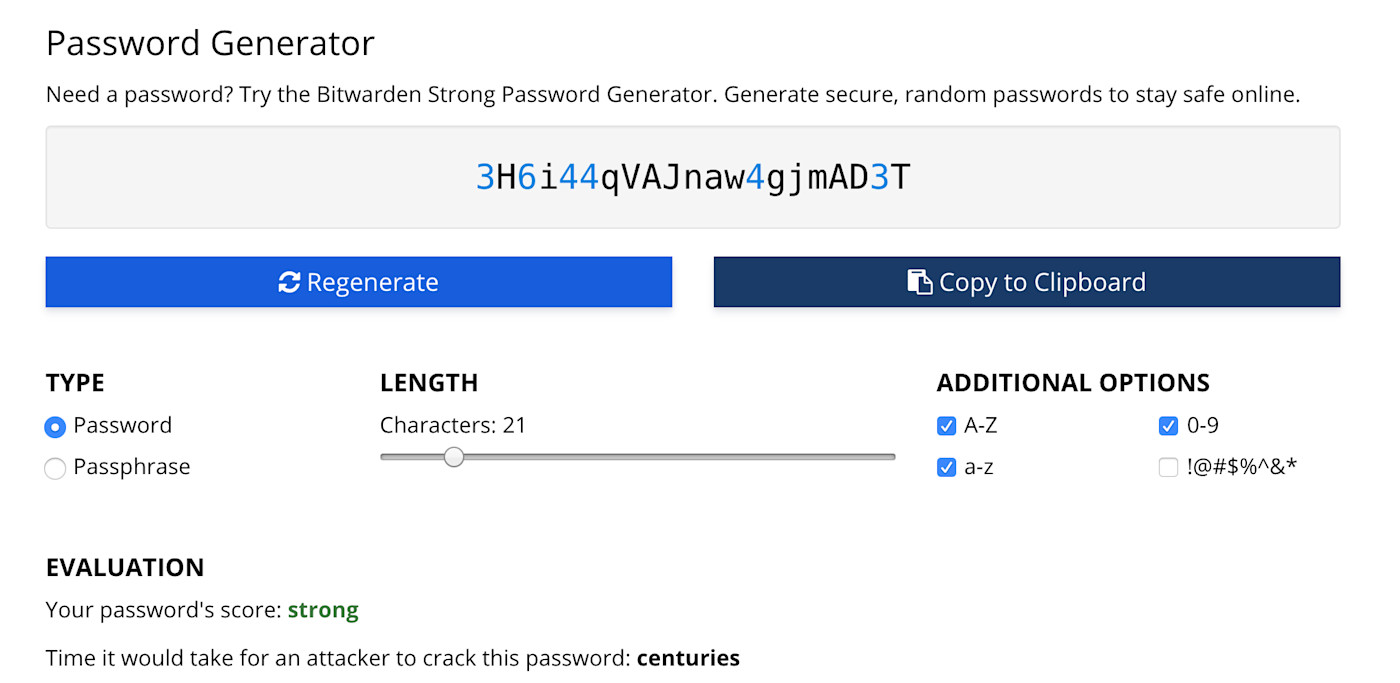1400x683 pixels.
Task: Uncheck the 0-9 numbers option
Action: (1168, 425)
